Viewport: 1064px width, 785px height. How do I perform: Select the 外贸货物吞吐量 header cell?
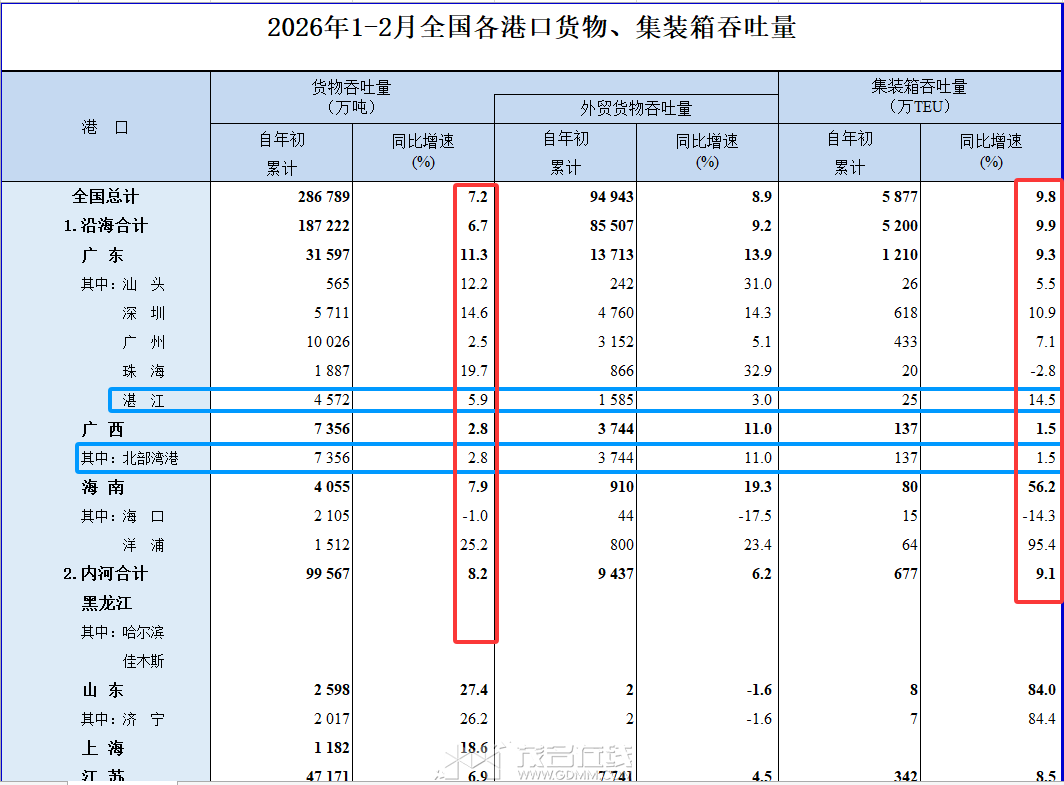pos(636,109)
